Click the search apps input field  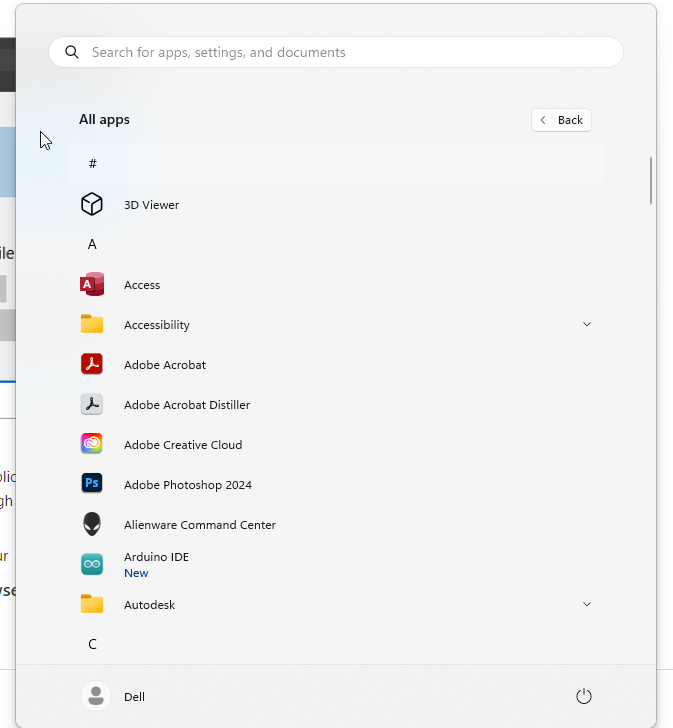click(x=336, y=52)
